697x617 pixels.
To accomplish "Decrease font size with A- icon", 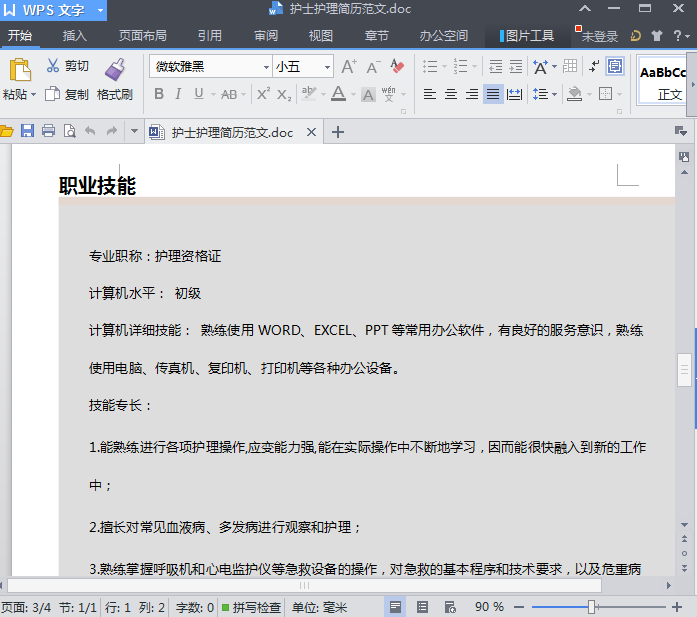I will click(x=373, y=67).
